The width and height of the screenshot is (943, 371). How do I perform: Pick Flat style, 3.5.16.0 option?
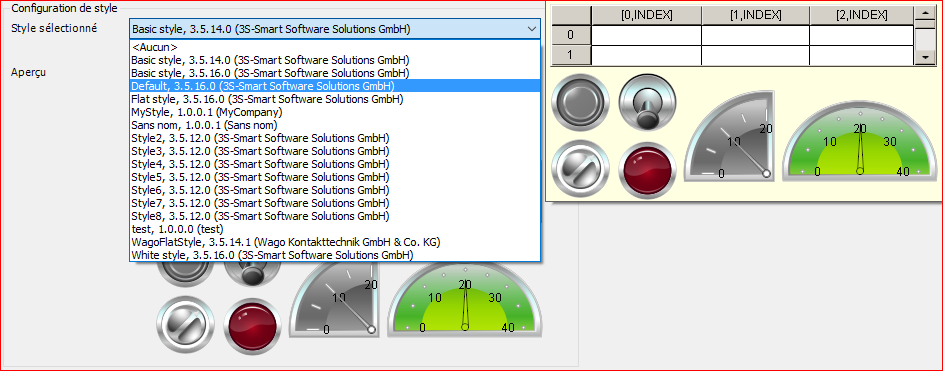click(335, 99)
